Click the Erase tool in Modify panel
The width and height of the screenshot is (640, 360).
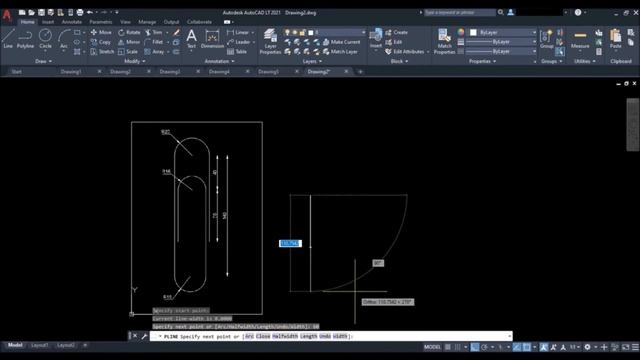click(176, 32)
